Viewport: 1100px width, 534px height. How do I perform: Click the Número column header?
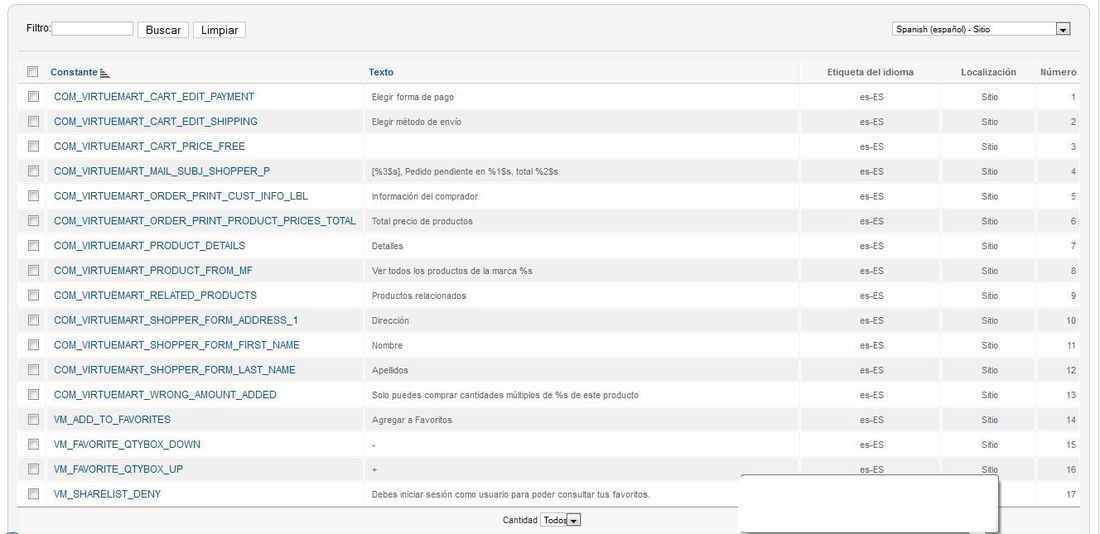click(x=1058, y=72)
